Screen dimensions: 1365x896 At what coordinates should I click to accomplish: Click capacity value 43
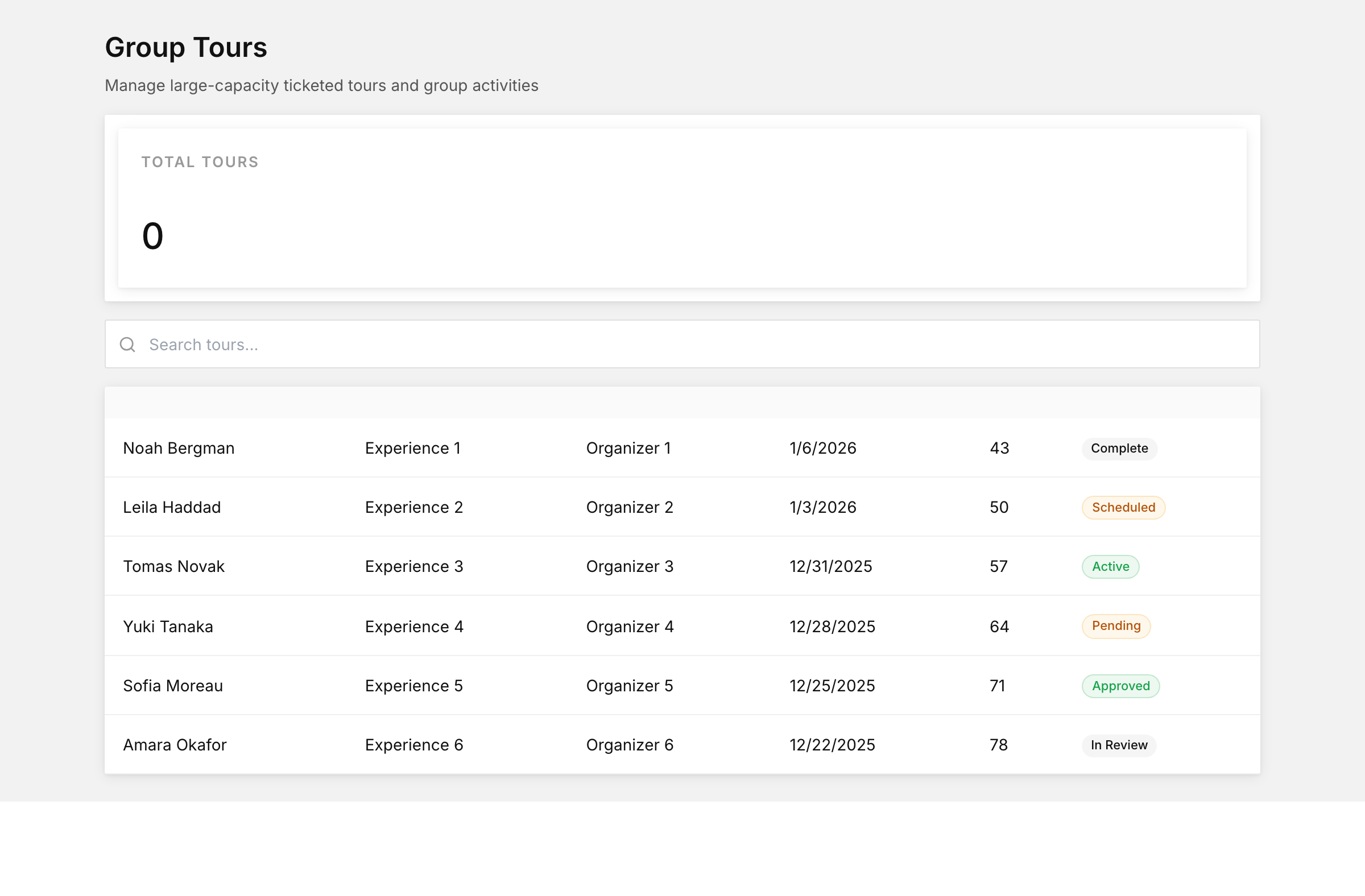(1000, 449)
